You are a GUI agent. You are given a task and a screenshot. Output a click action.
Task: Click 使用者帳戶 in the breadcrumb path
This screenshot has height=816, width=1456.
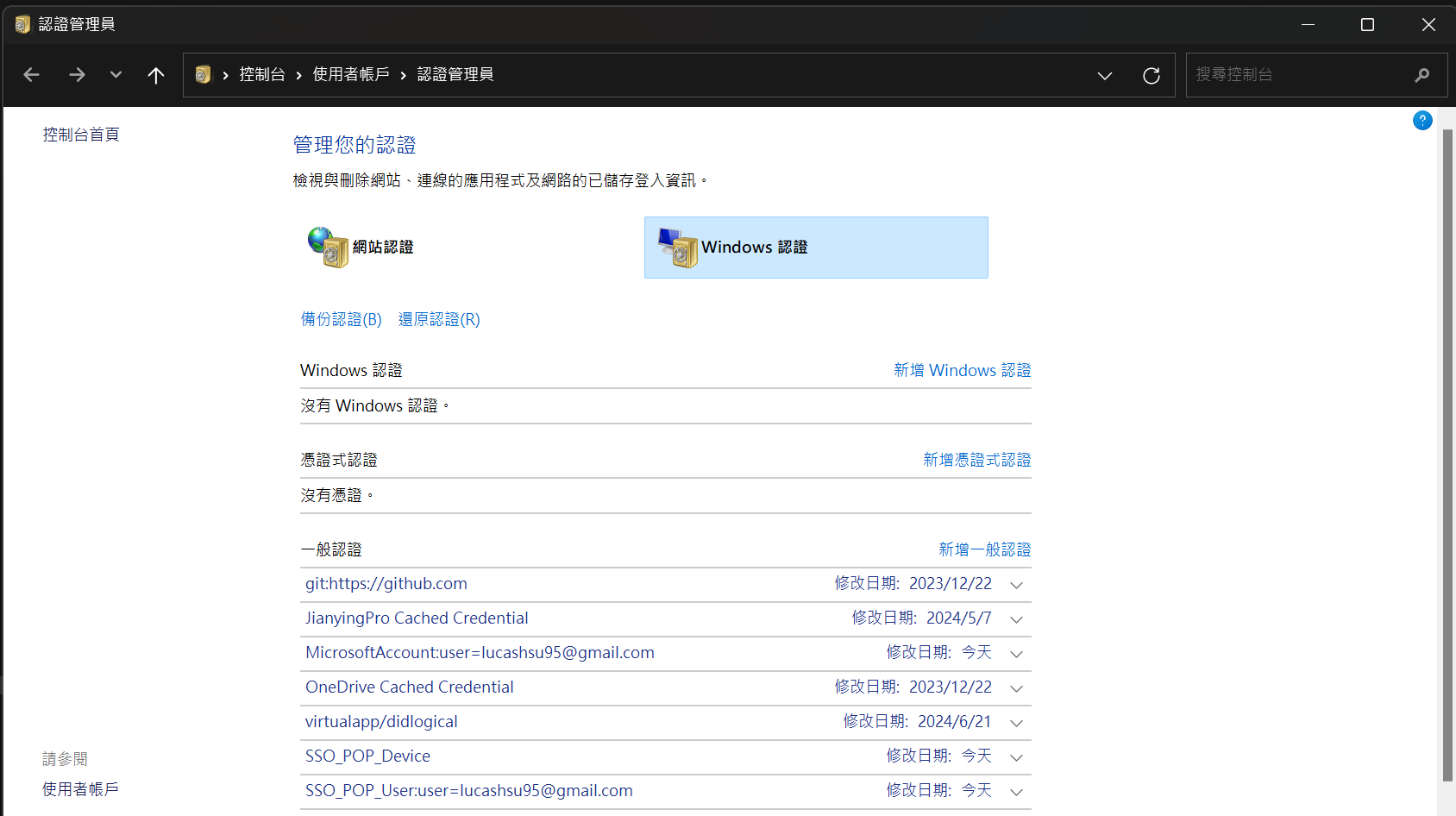click(x=351, y=75)
